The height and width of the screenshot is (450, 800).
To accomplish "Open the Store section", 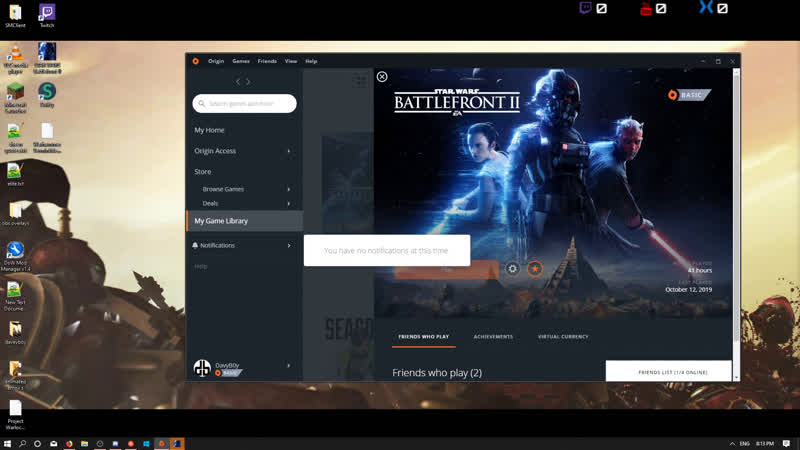I will pos(203,172).
